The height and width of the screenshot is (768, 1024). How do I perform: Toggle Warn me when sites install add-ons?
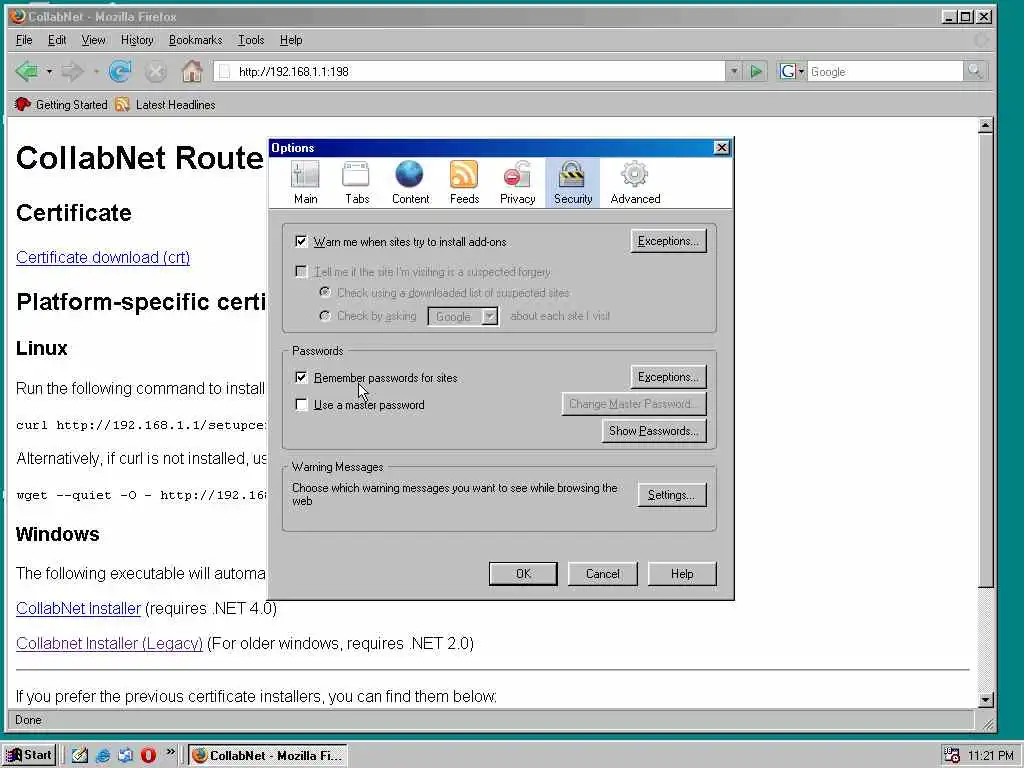coord(301,242)
